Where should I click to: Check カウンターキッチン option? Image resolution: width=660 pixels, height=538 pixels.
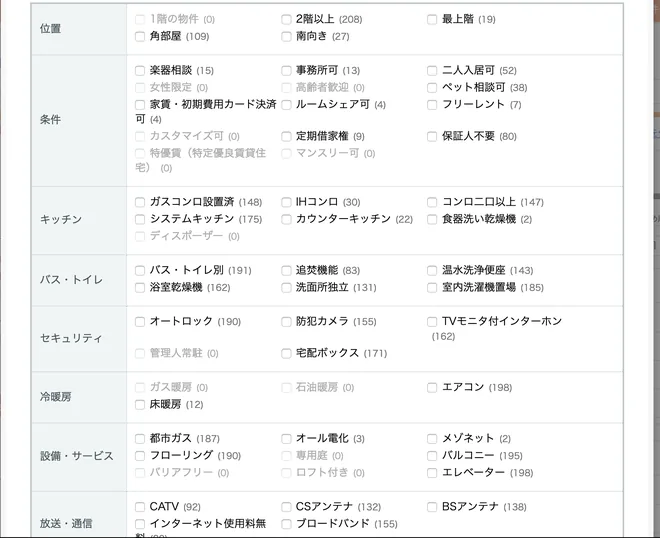(286, 219)
